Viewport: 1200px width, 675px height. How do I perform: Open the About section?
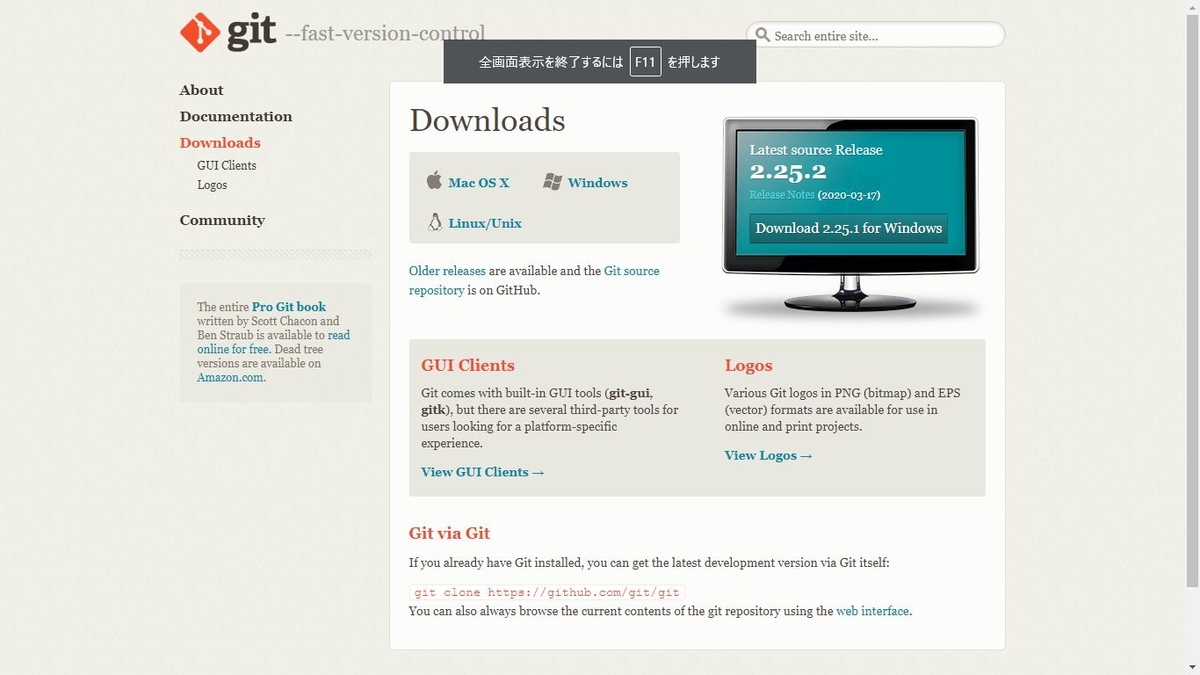pos(201,90)
